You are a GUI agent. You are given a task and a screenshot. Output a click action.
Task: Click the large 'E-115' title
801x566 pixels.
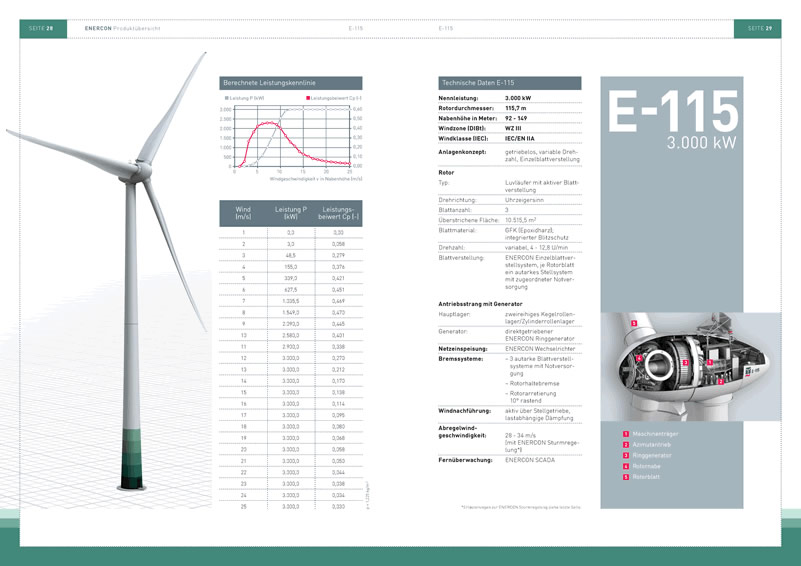click(673, 111)
